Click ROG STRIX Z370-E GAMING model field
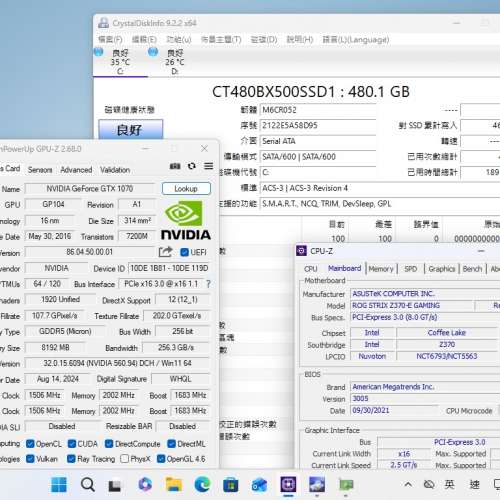The width and height of the screenshot is (500, 500). [412, 305]
